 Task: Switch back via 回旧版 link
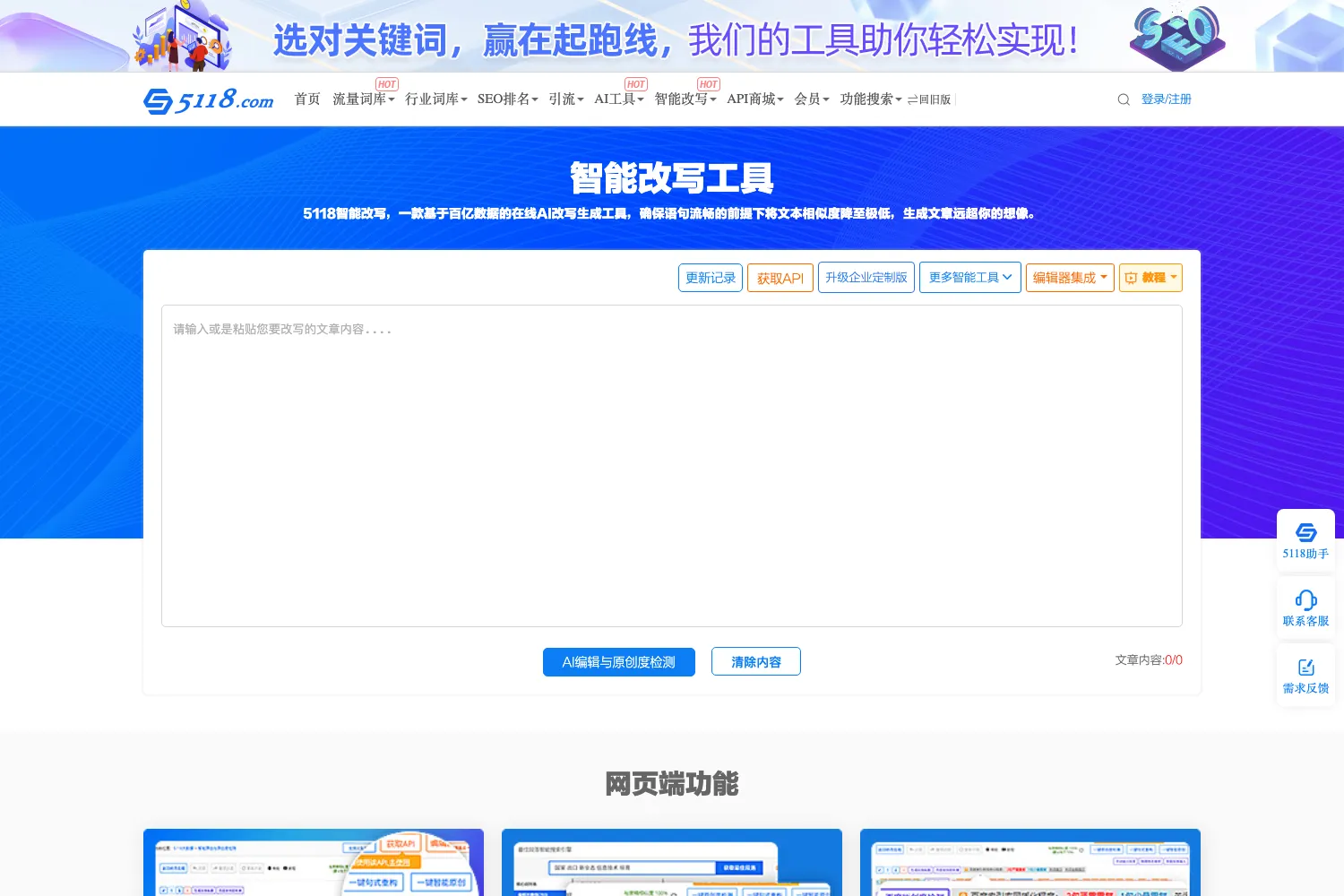(x=929, y=99)
